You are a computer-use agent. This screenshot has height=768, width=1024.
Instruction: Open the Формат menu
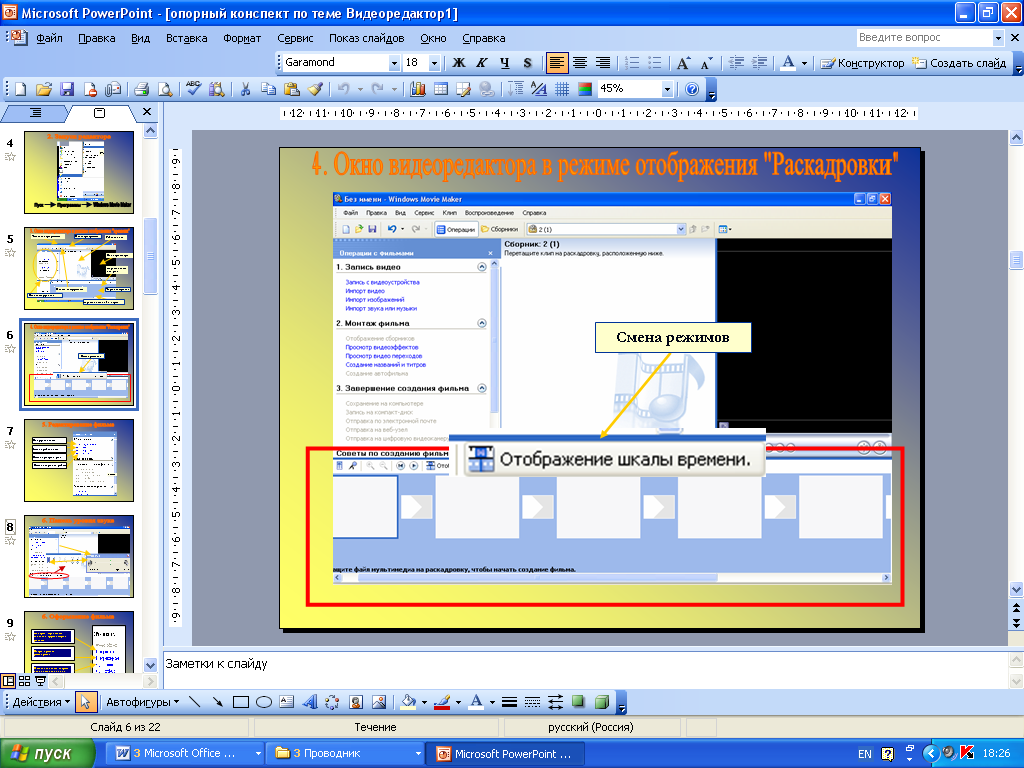(242, 38)
